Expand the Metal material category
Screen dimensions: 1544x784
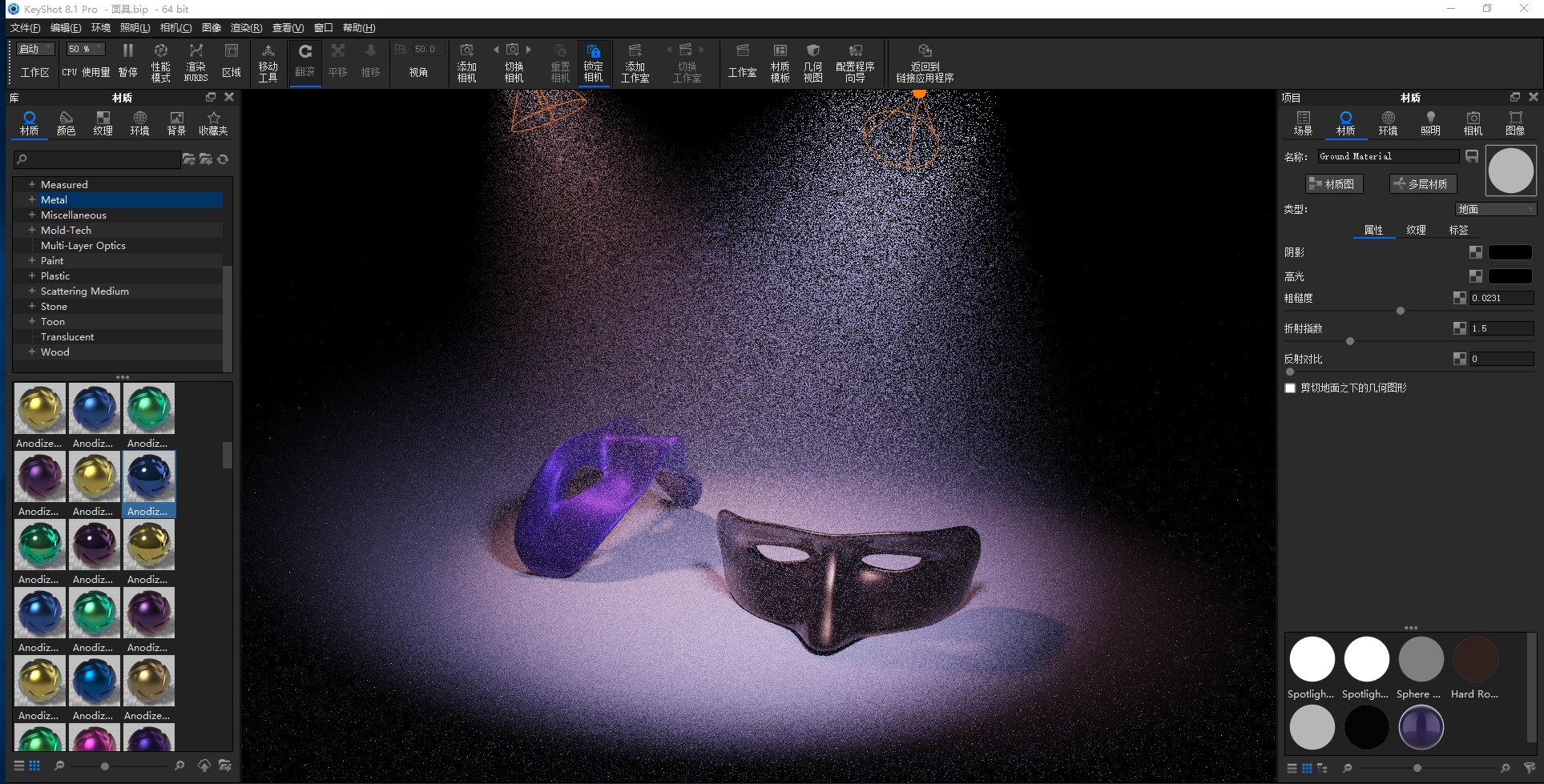[32, 199]
